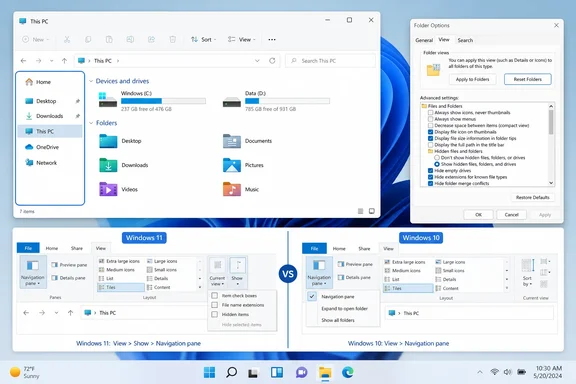Click Restore Defaults button

[533, 197]
